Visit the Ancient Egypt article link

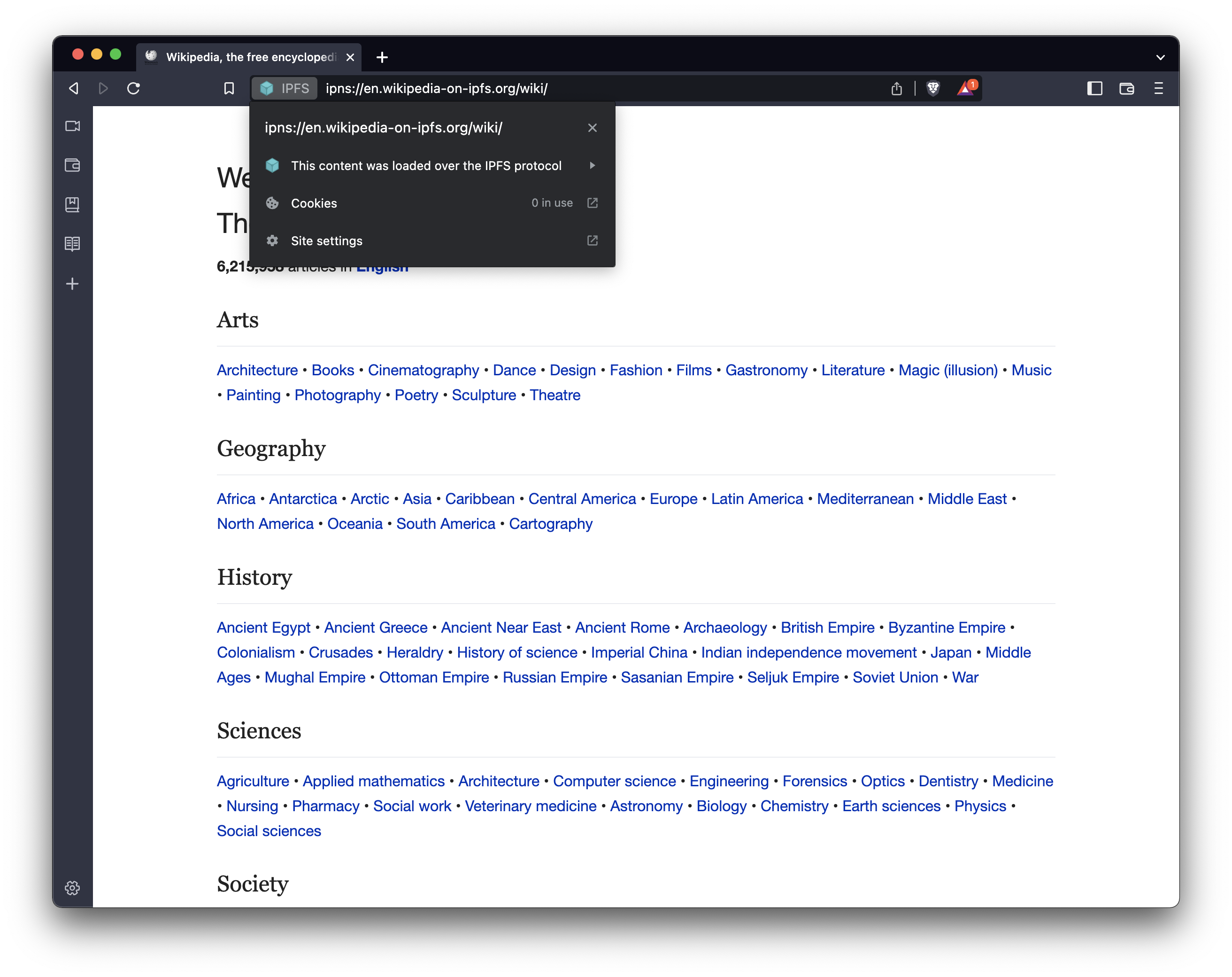(x=263, y=627)
